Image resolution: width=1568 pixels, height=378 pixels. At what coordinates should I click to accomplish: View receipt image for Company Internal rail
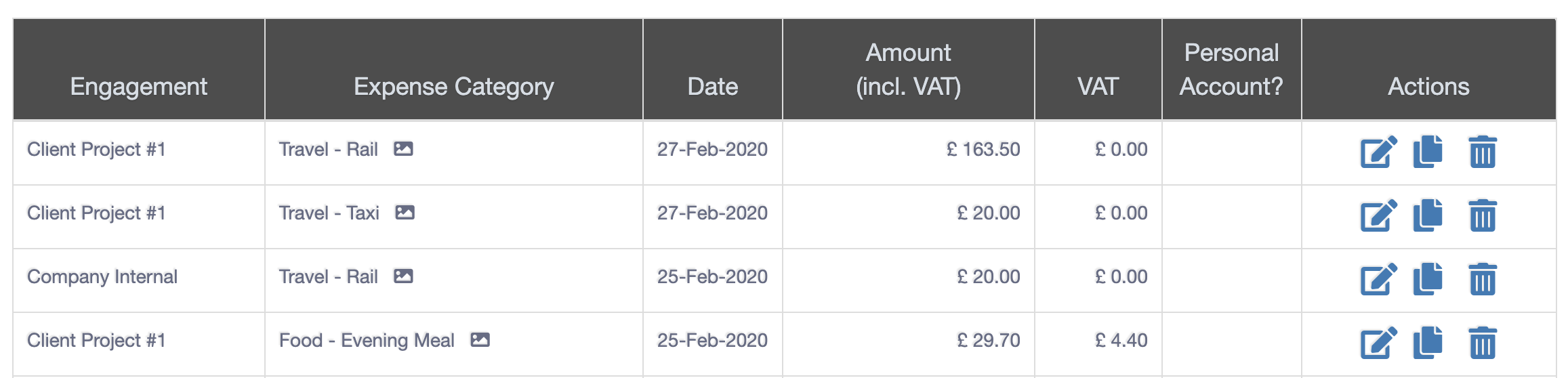pyautogui.click(x=403, y=276)
